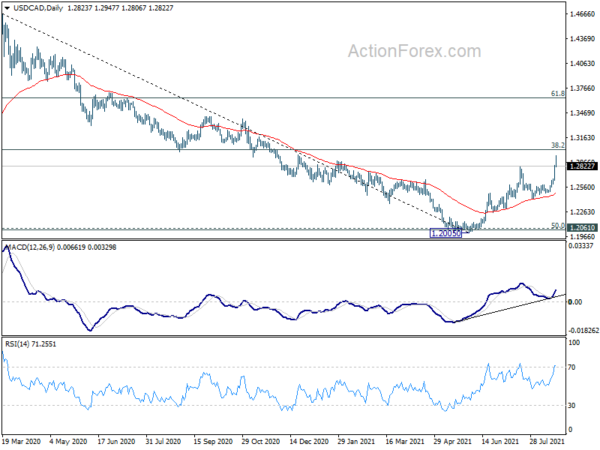The width and height of the screenshot is (600, 450).
Task: Select the 28 Jul 2021 date marker
Action: pos(547,441)
